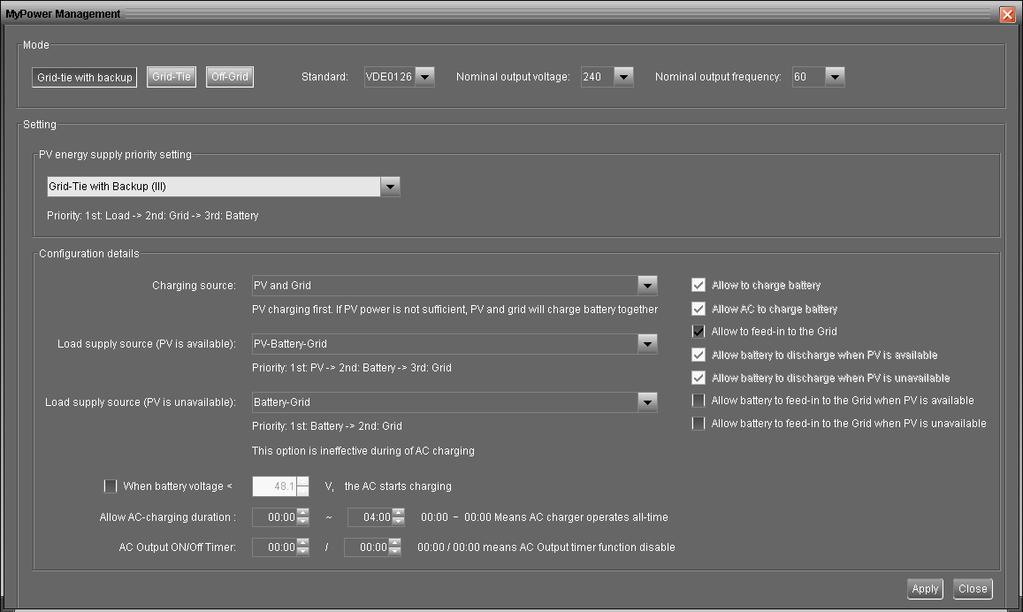
Task: Select Grid-tie with backup mode button
Action: click(84, 77)
